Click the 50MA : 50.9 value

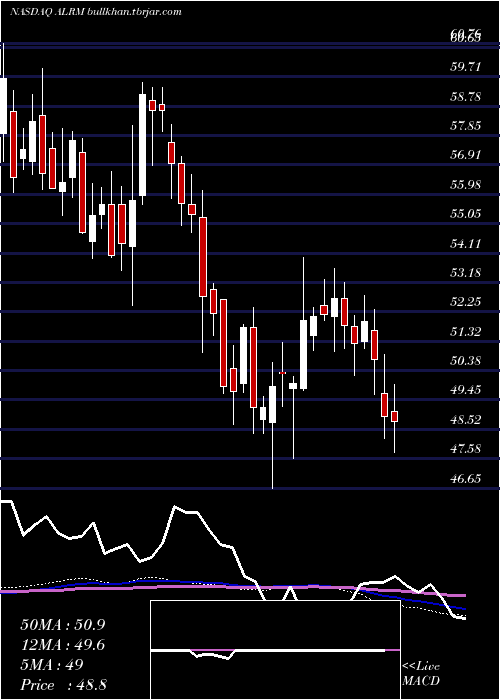pyautogui.click(x=63, y=625)
